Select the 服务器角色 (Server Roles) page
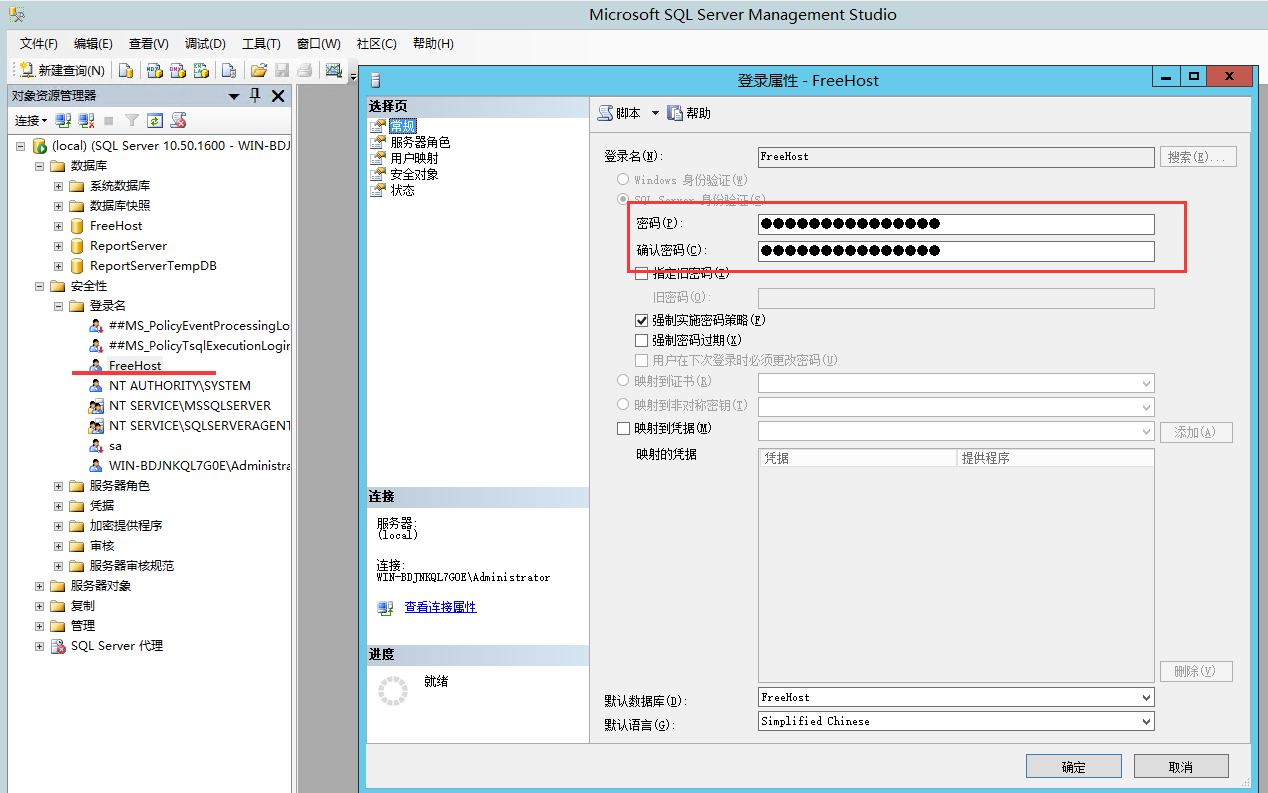 (x=420, y=142)
